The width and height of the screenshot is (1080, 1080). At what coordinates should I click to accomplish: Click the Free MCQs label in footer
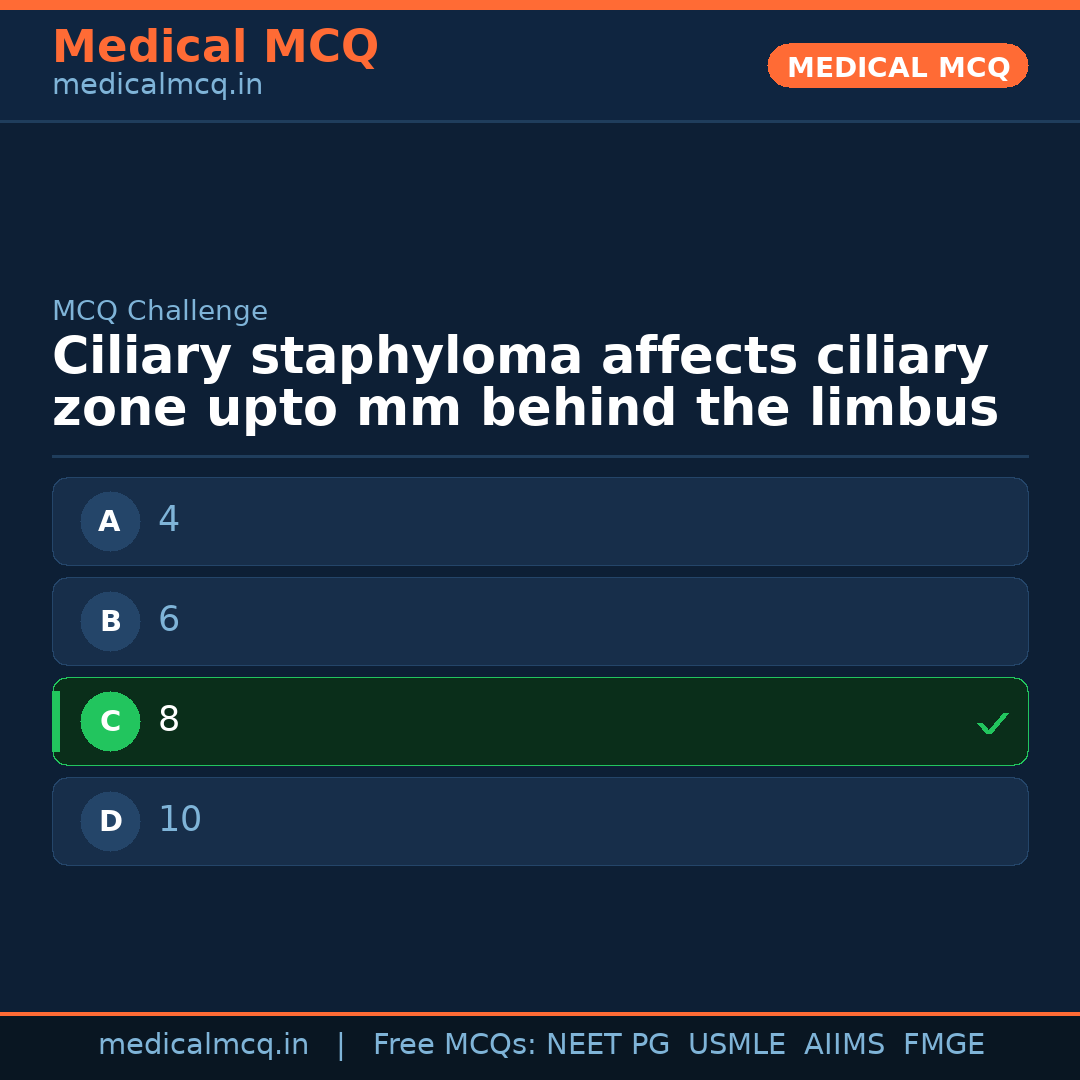(454, 1045)
